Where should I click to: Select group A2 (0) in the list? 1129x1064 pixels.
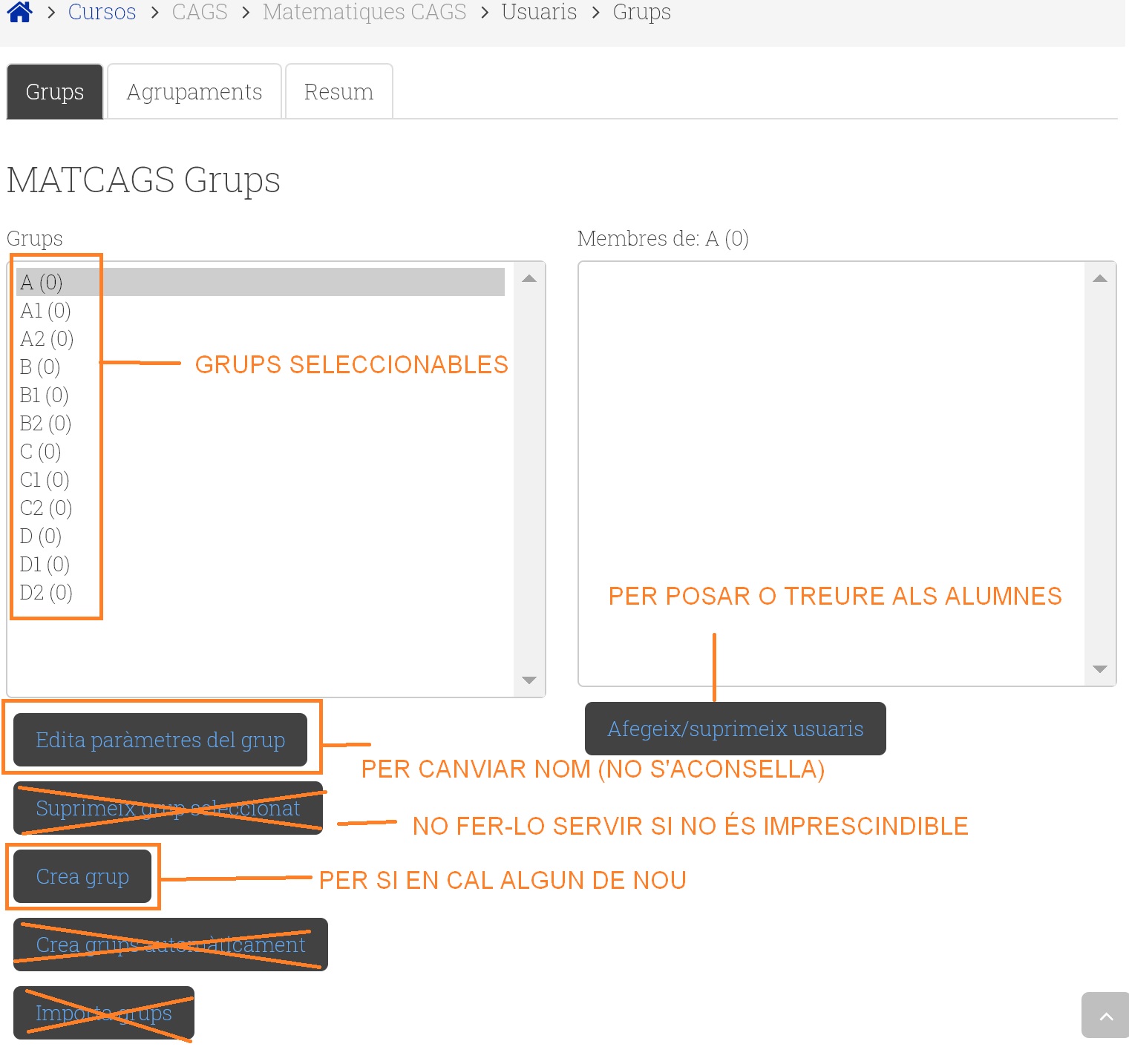pyautogui.click(x=261, y=338)
